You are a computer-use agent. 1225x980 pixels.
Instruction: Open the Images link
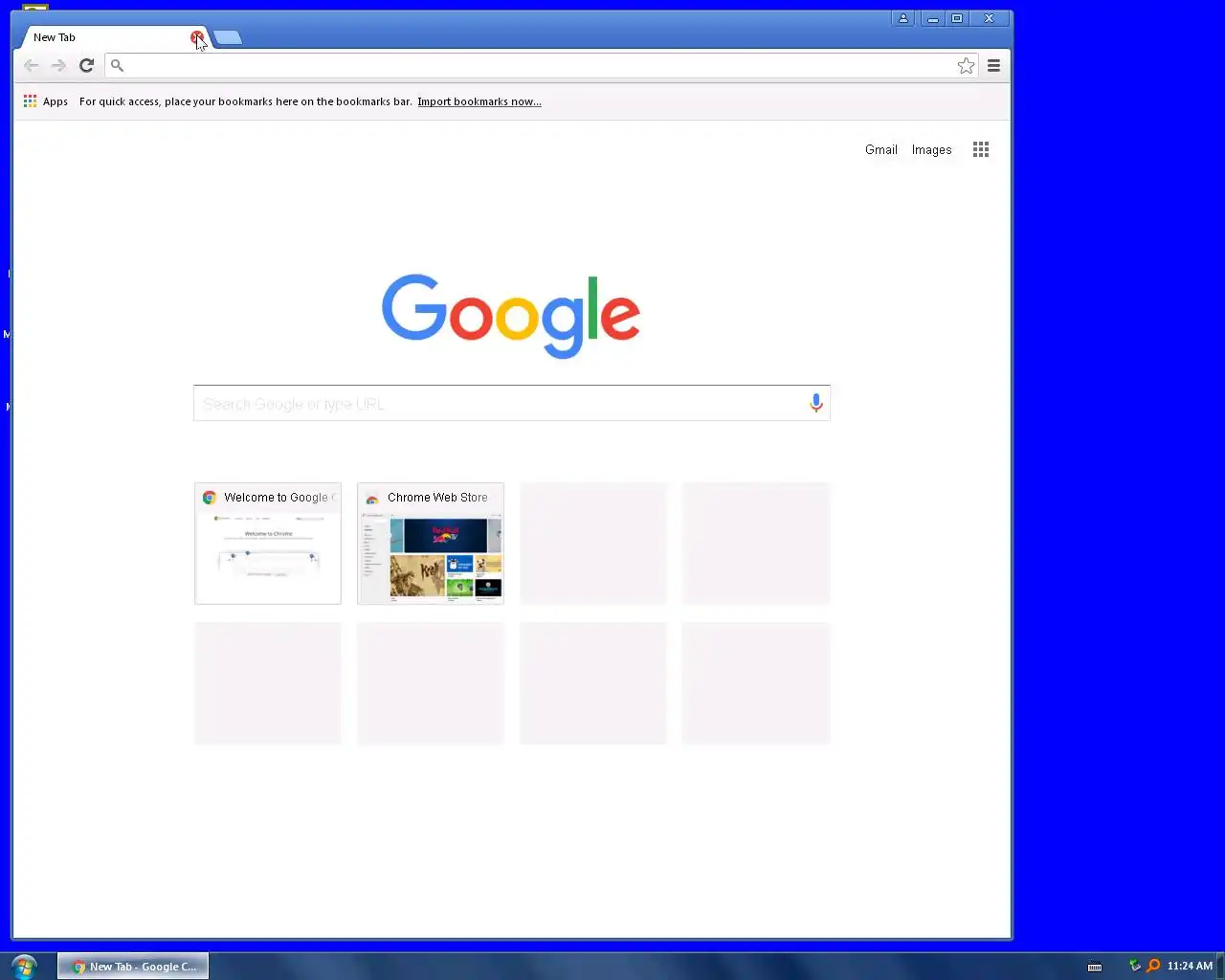point(931,149)
